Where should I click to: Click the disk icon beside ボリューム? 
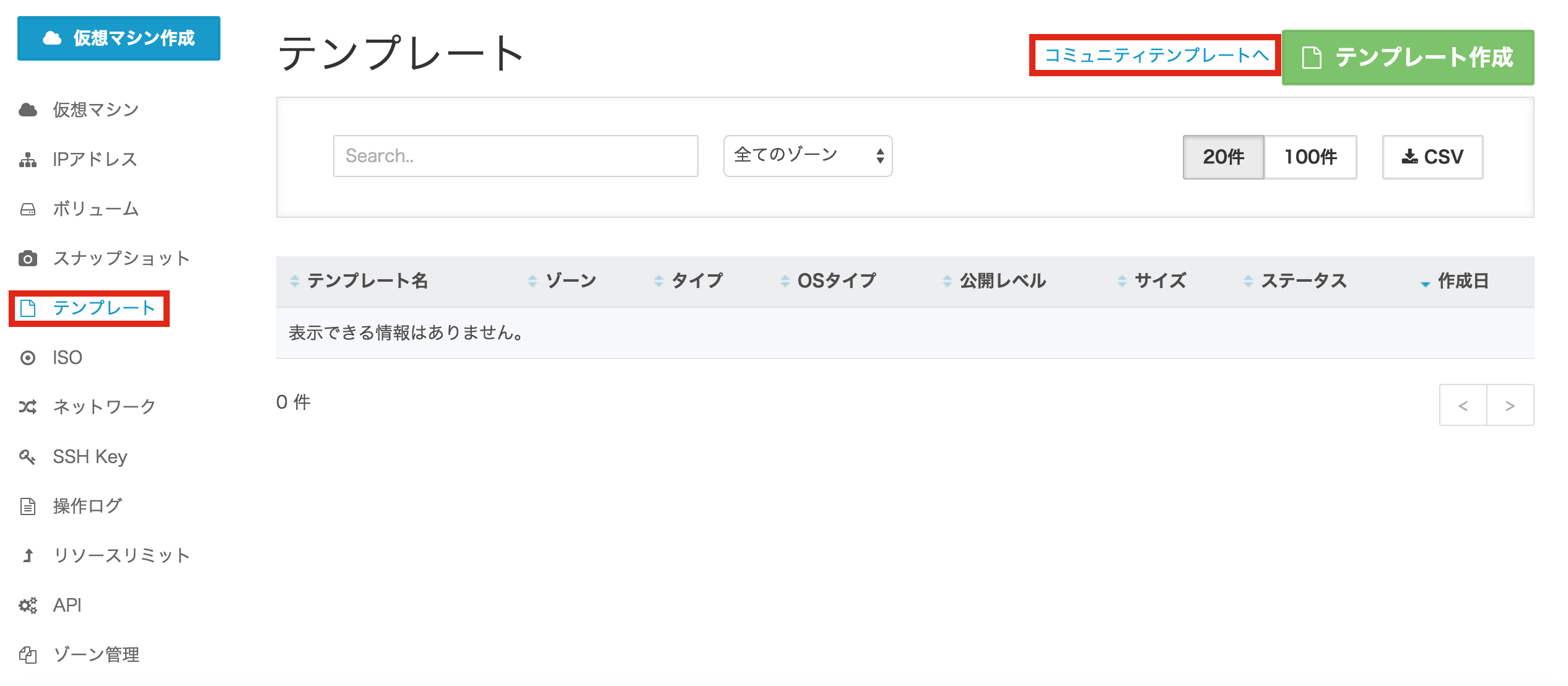28,209
